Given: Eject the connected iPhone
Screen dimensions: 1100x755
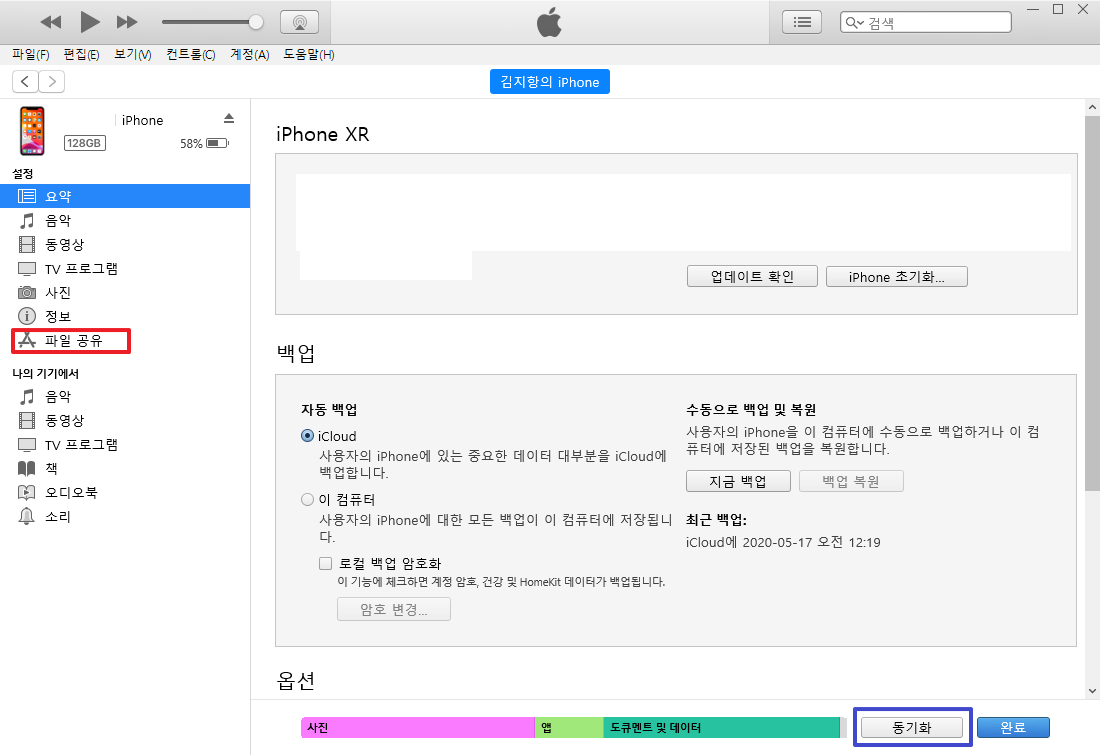Looking at the screenshot, I should click(229, 117).
